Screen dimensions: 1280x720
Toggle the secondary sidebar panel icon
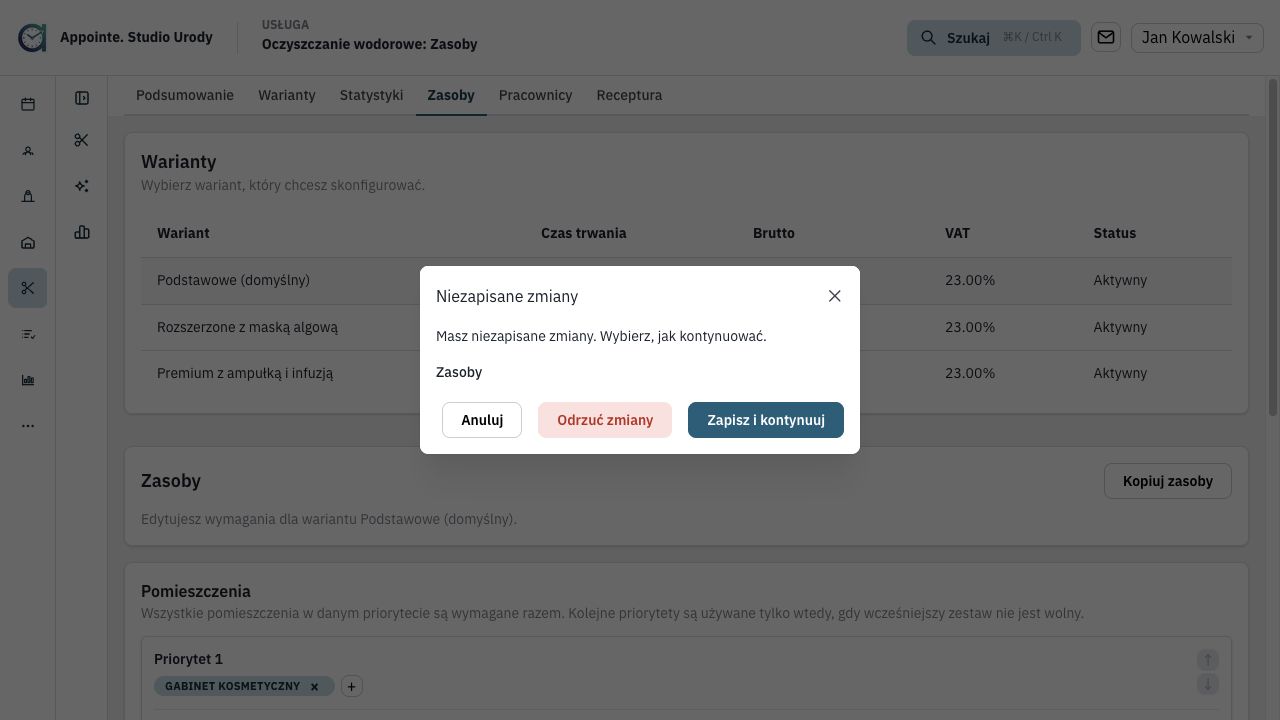[82, 98]
